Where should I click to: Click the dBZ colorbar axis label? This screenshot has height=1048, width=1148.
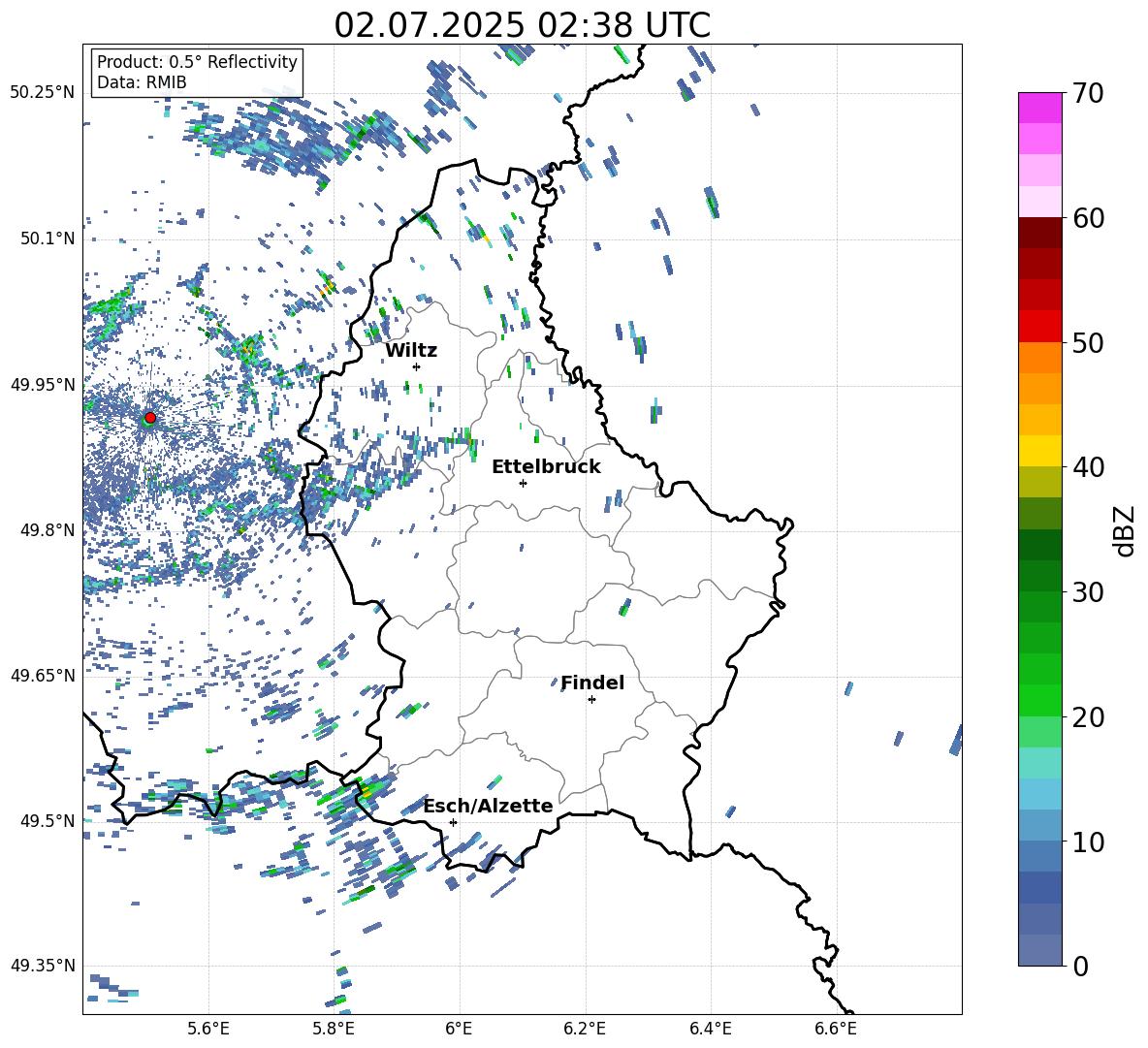(1124, 531)
